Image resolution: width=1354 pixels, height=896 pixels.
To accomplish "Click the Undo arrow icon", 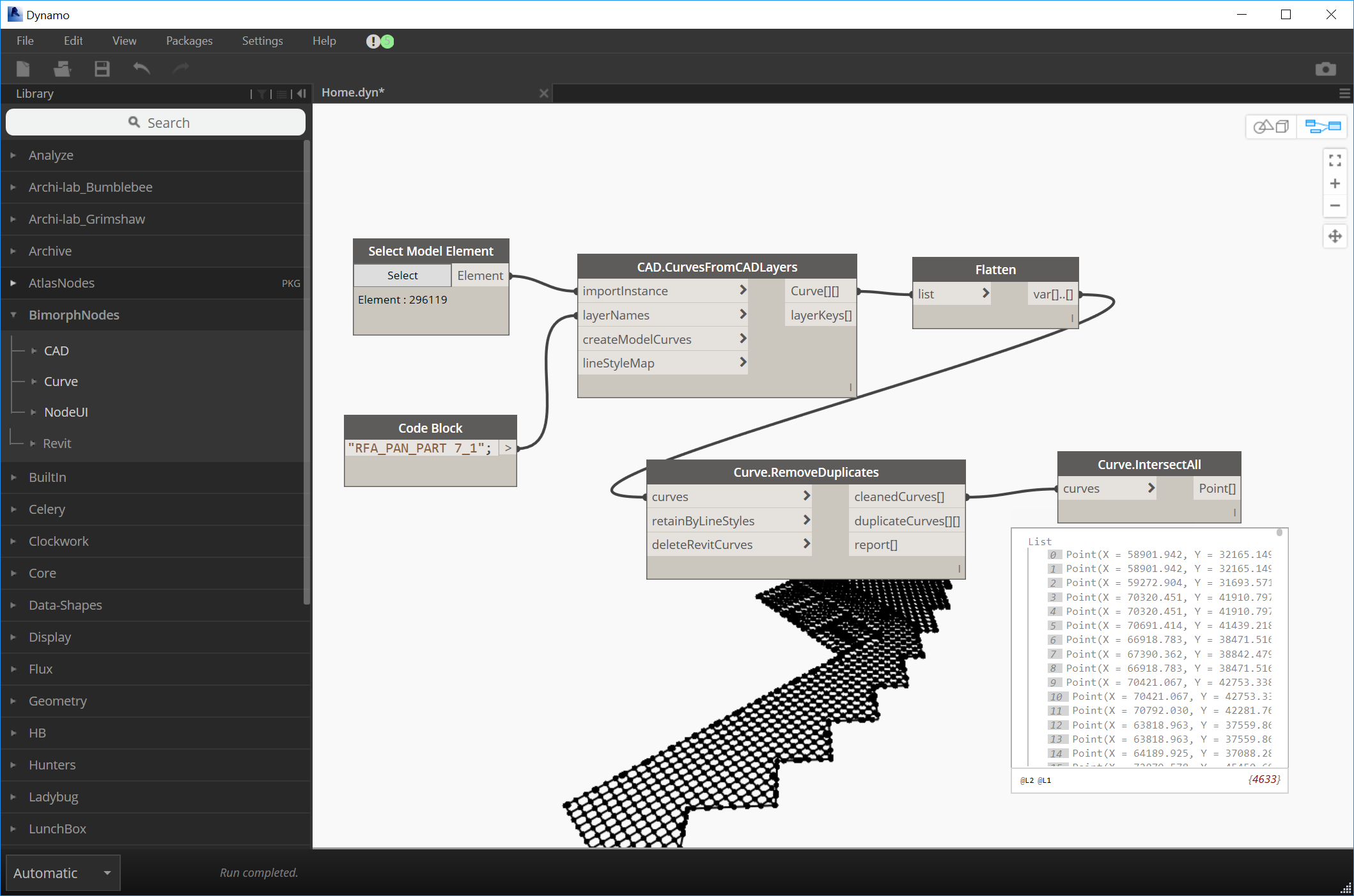I will [141, 68].
